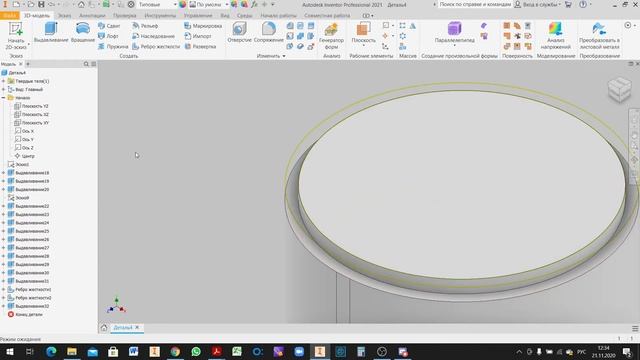This screenshot has height=360, width=640.
Task: Select the Отверстие (Hole) tool
Action: (x=240, y=33)
